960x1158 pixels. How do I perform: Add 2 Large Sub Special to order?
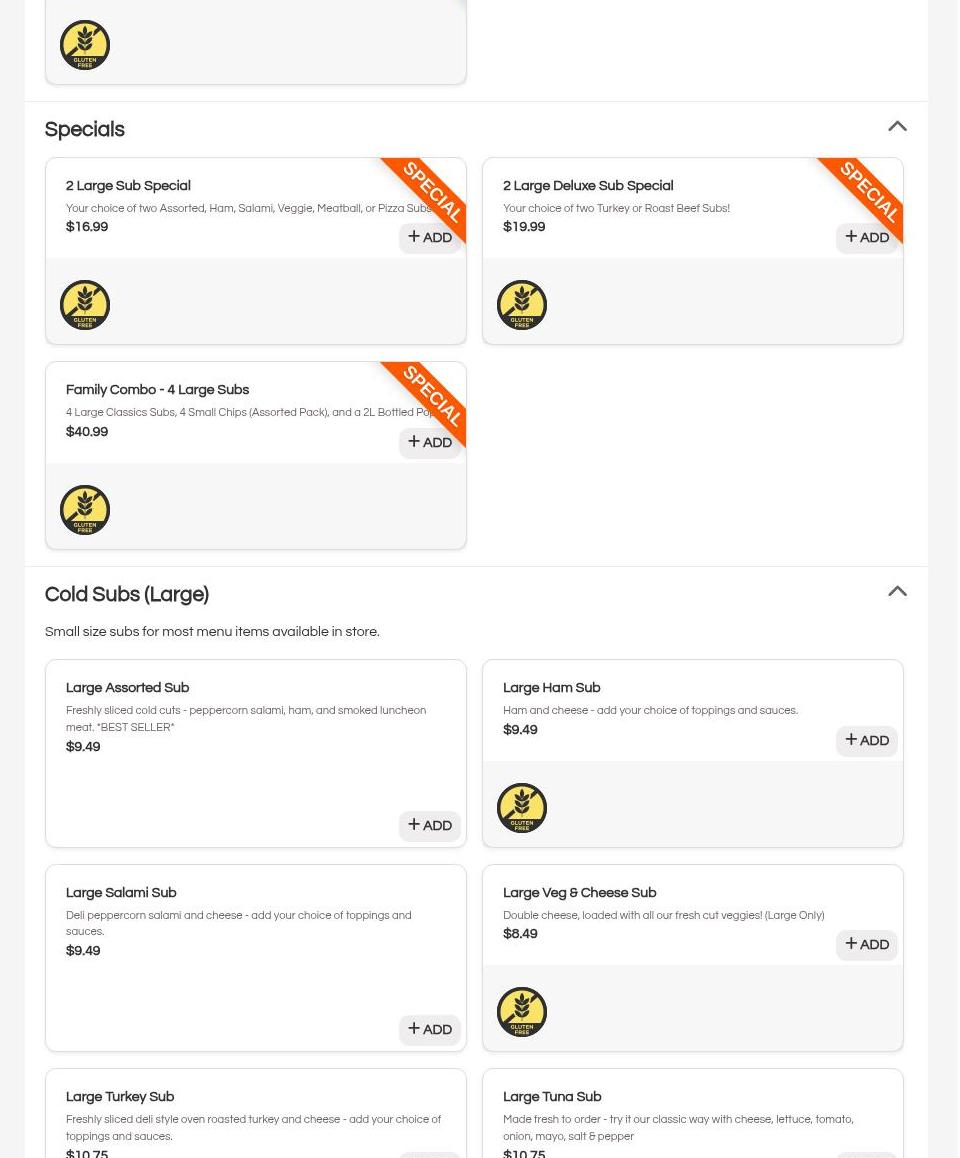[430, 238]
